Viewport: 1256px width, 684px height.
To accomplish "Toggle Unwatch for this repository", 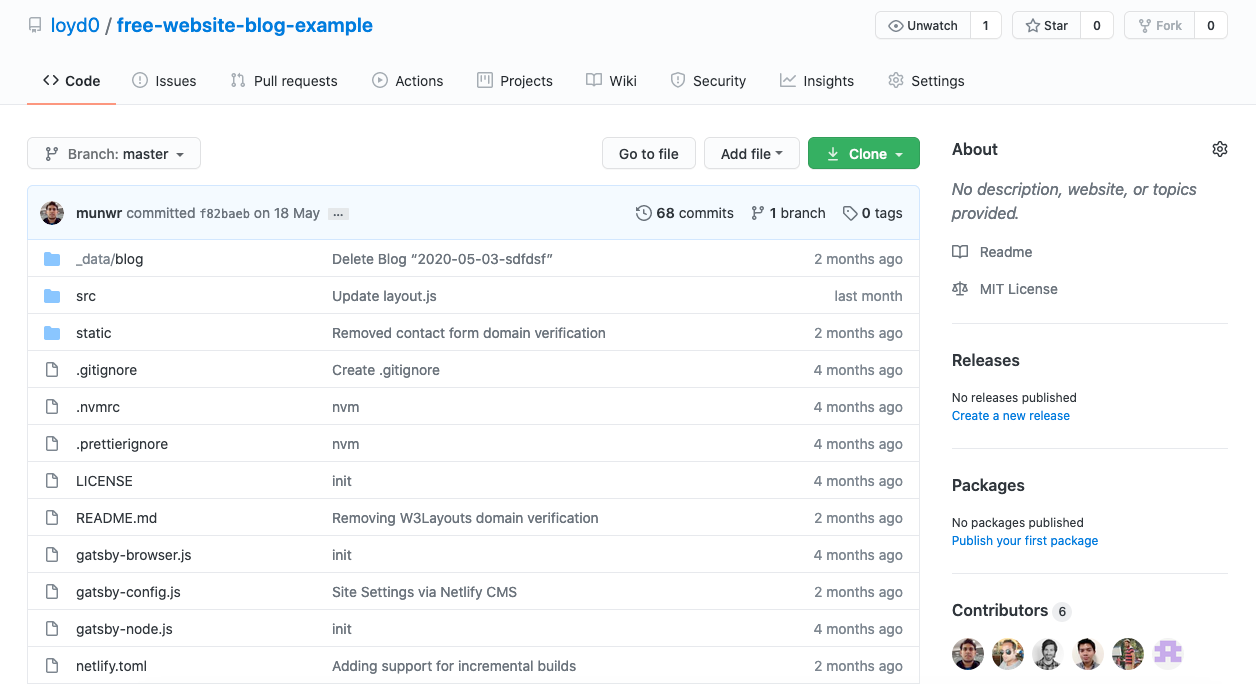I will pos(922,26).
